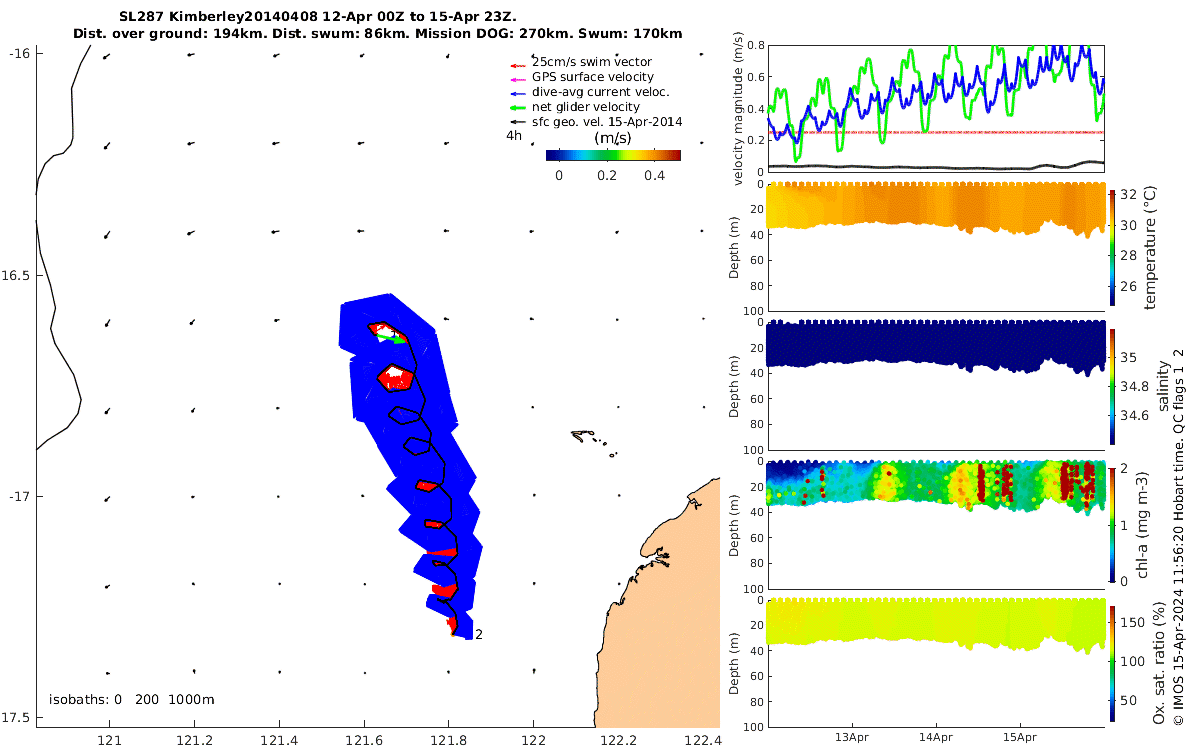Viewport: 1200px width, 750px height.
Task: Click the temperature depth section panel
Action: [x=935, y=246]
